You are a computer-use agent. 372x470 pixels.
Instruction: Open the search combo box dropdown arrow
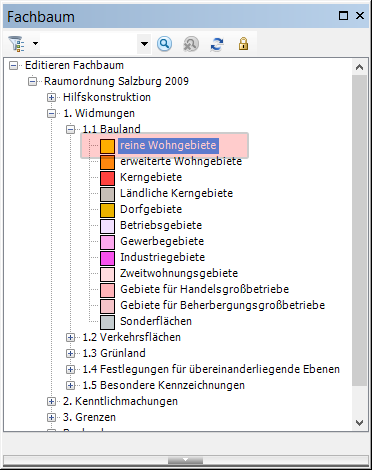click(144, 44)
